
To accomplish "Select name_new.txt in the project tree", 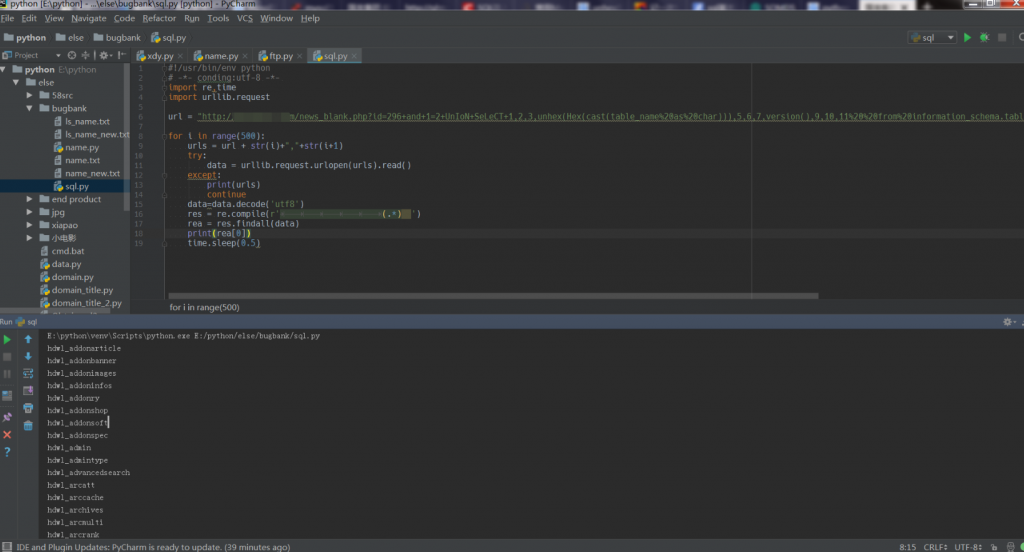I will click(86, 173).
